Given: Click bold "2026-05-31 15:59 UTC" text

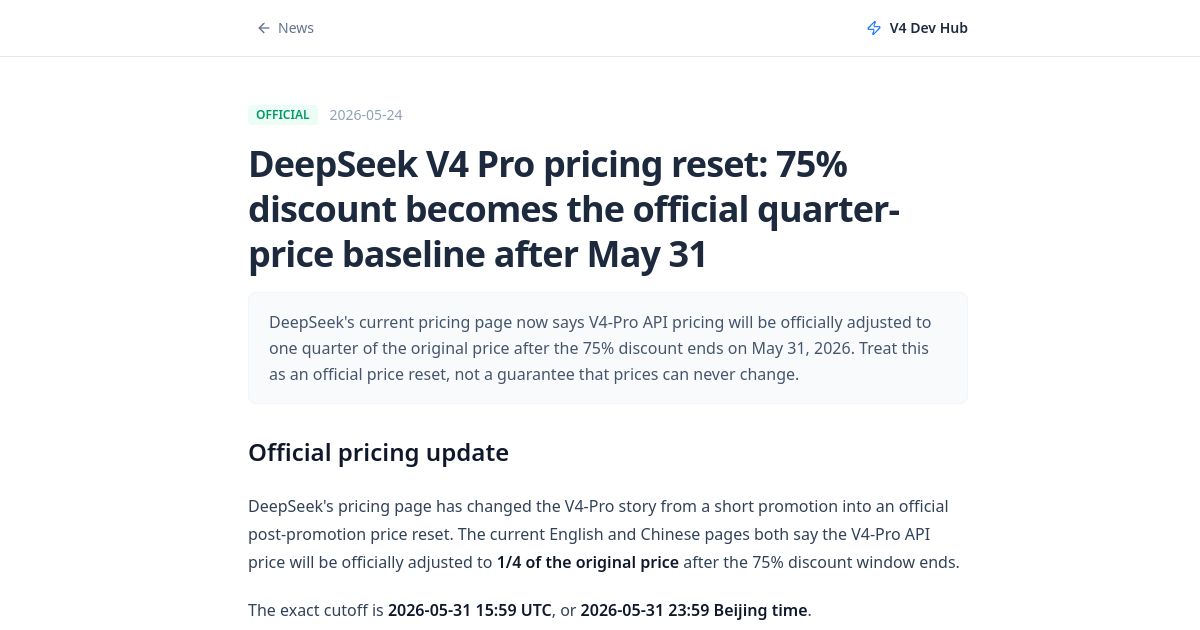Looking at the screenshot, I should 470,610.
